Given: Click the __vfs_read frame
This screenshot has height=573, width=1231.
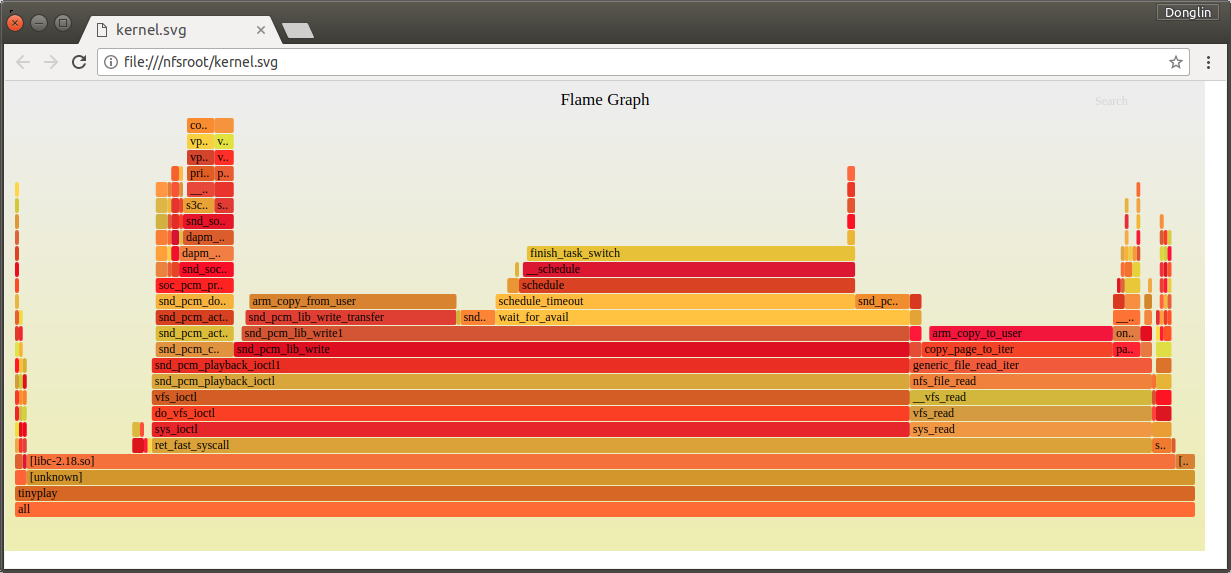Looking at the screenshot, I should [1031, 397].
